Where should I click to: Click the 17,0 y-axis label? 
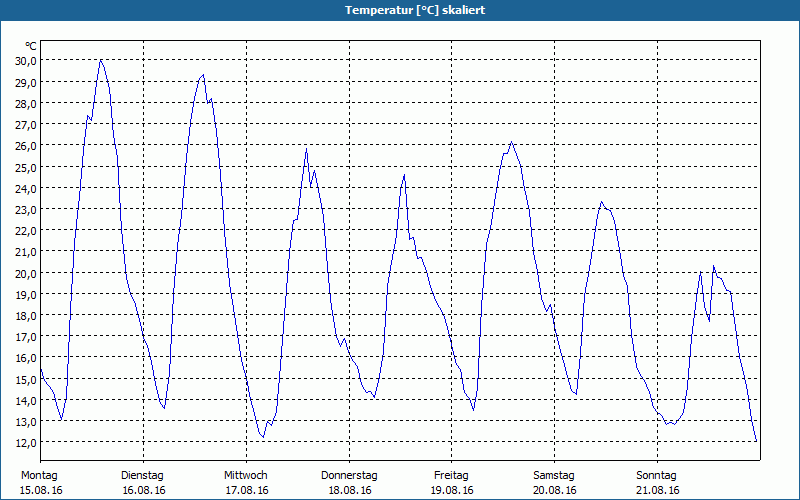tap(26, 337)
